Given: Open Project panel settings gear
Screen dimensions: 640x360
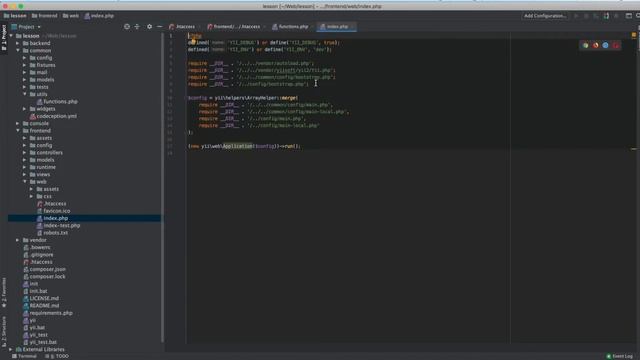Looking at the screenshot, I should (x=149, y=27).
